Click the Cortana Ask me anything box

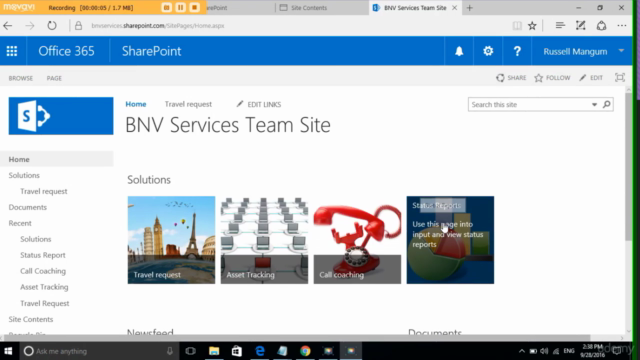click(98, 351)
